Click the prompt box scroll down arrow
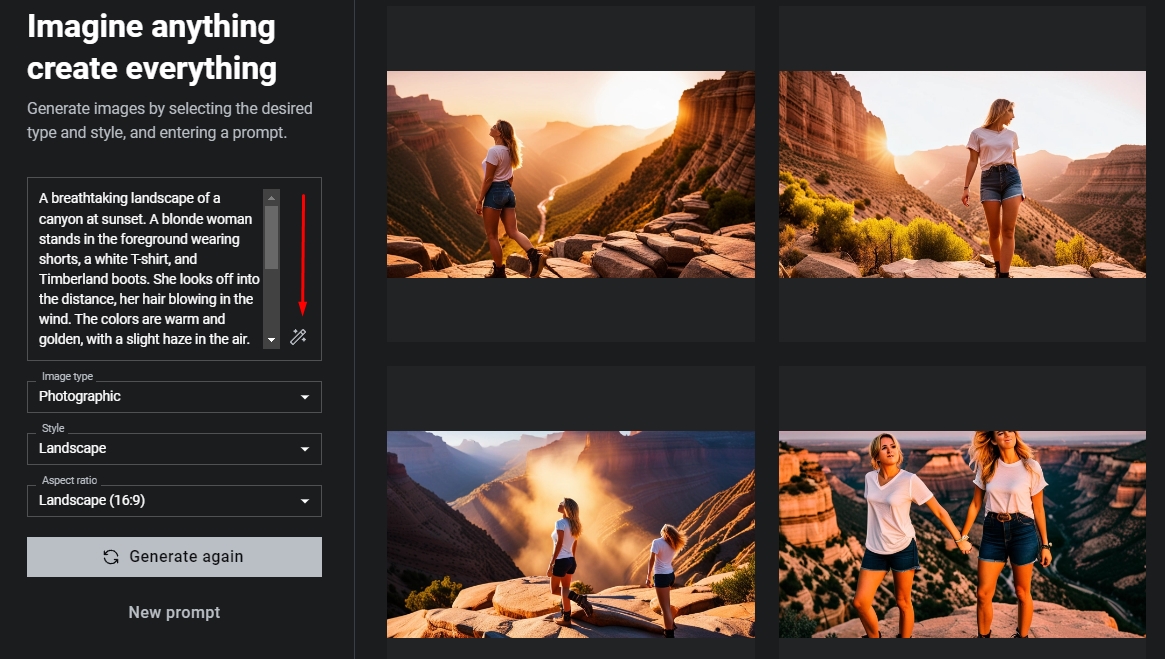 pyautogui.click(x=271, y=341)
